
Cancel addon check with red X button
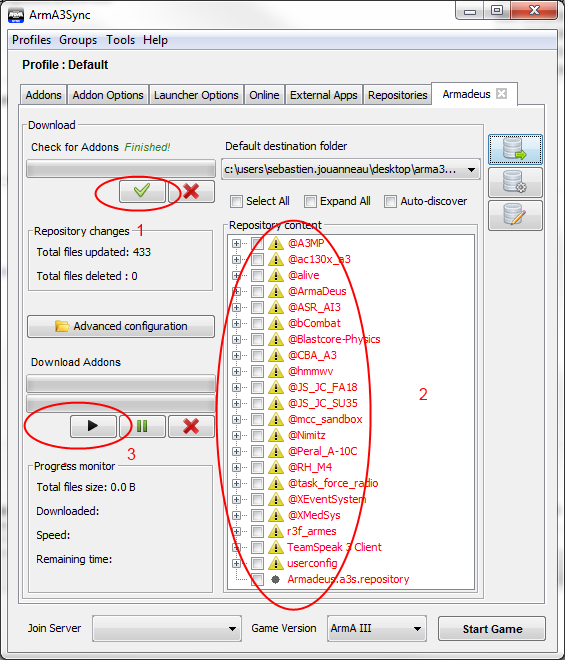click(191, 192)
